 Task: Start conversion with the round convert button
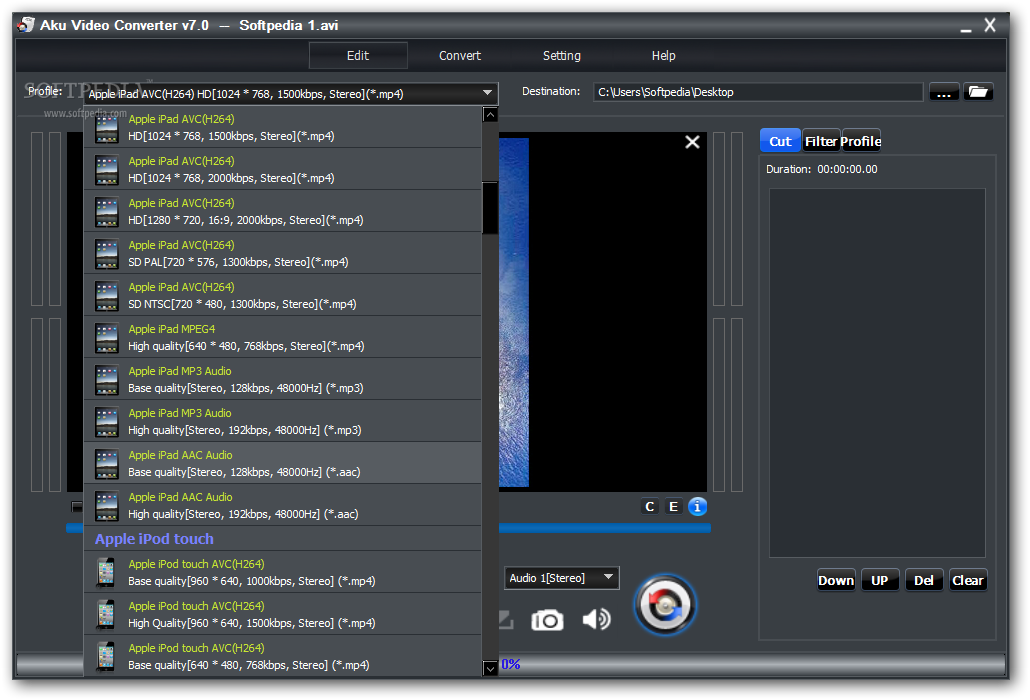[665, 605]
